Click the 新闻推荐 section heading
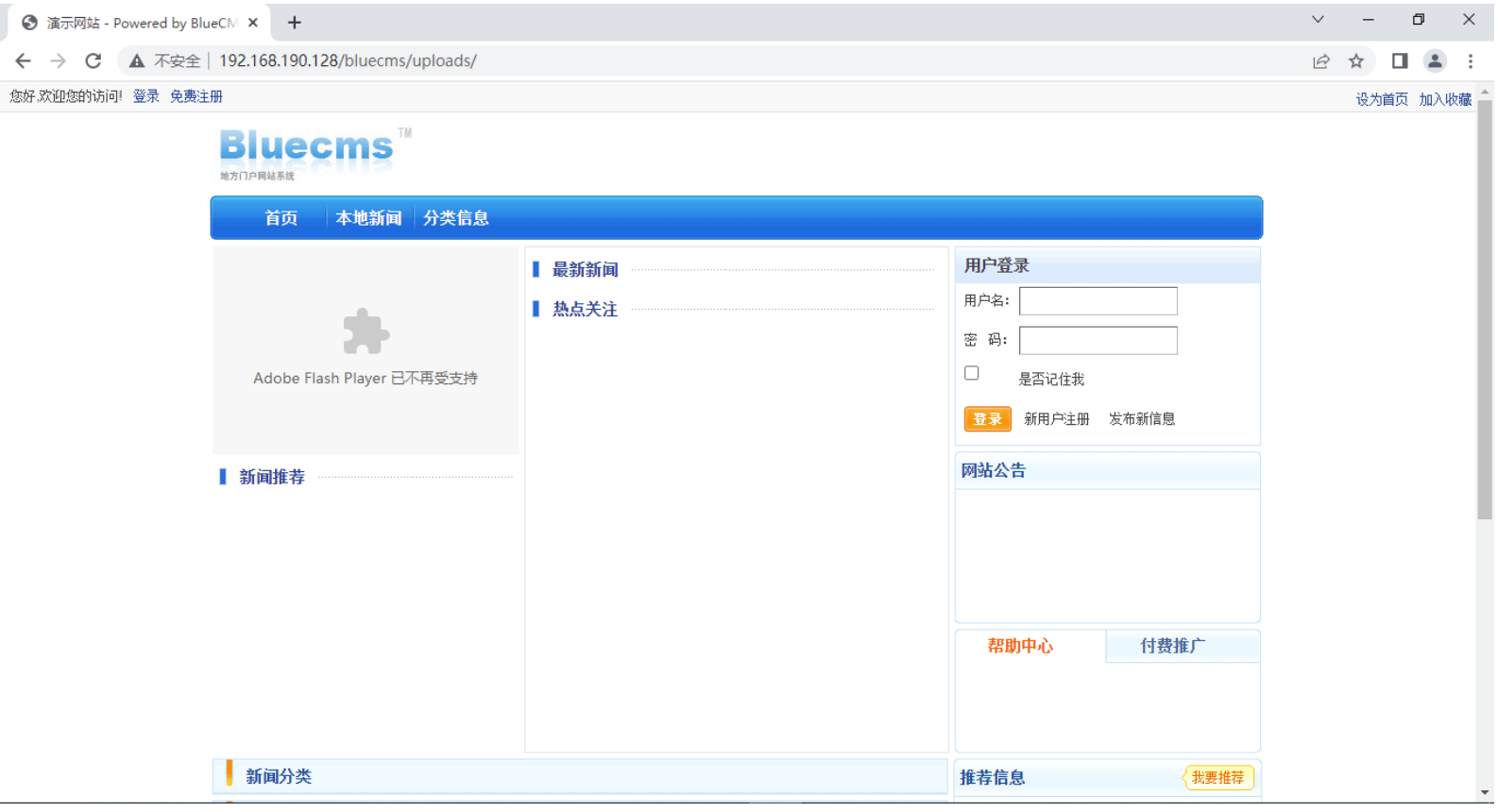Screen dimensions: 1498x812 tap(272, 478)
